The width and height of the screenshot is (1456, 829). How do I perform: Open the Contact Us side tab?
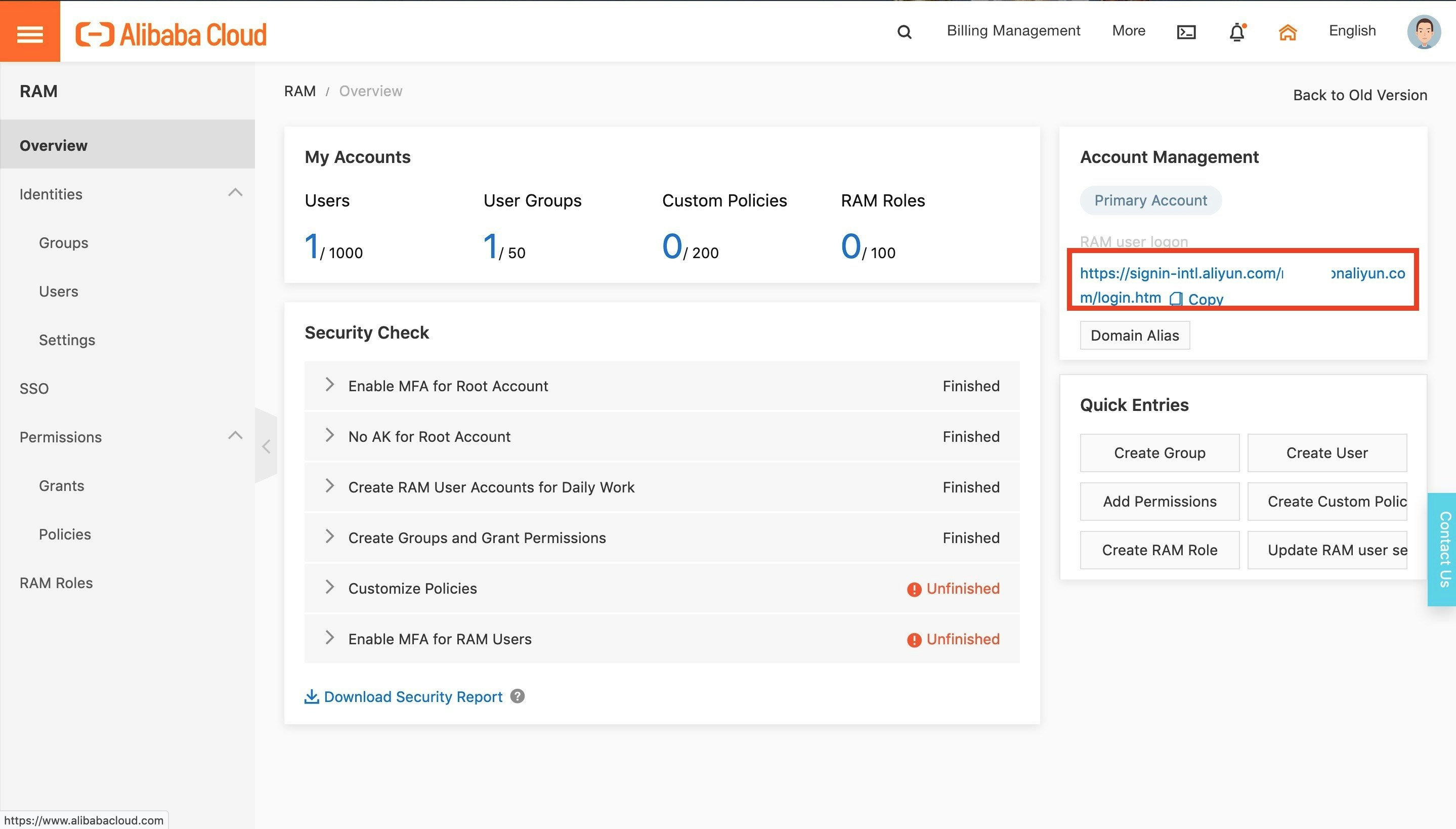point(1442,549)
